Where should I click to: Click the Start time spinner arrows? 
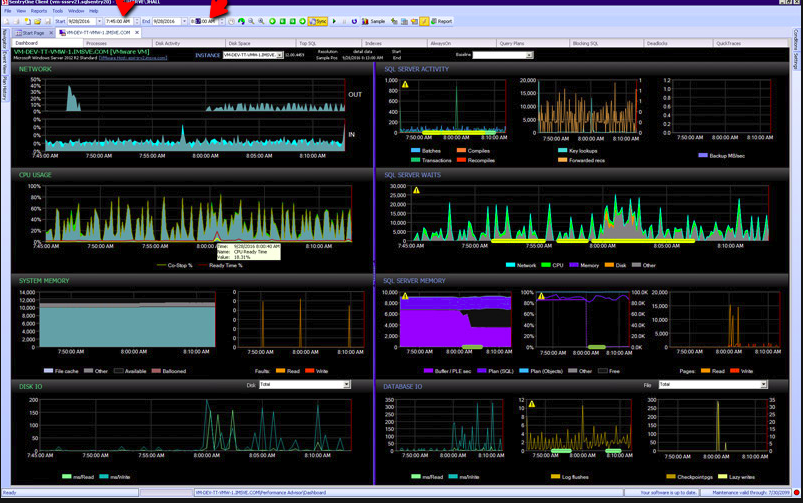pos(137,22)
